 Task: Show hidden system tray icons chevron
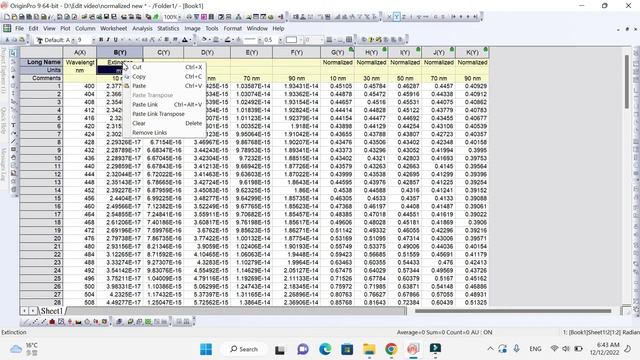coord(490,349)
